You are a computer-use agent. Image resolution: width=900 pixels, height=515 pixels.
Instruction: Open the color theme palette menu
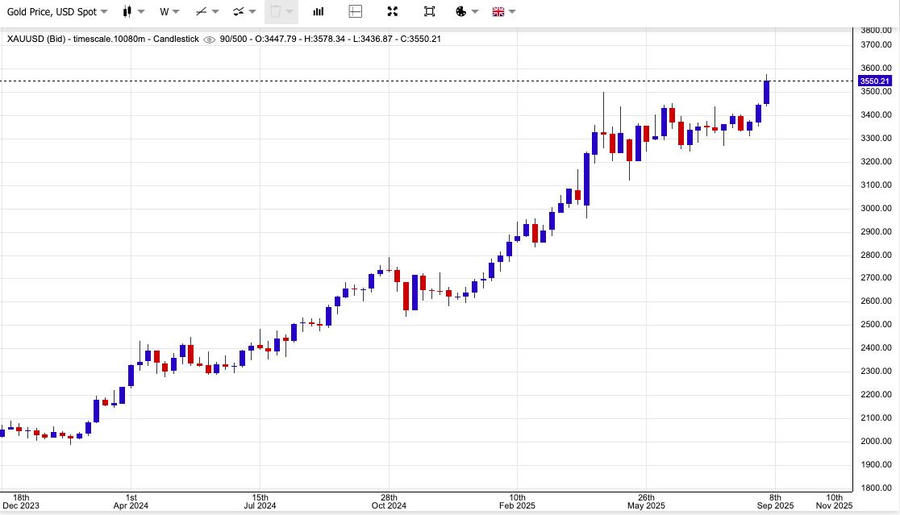pos(466,12)
